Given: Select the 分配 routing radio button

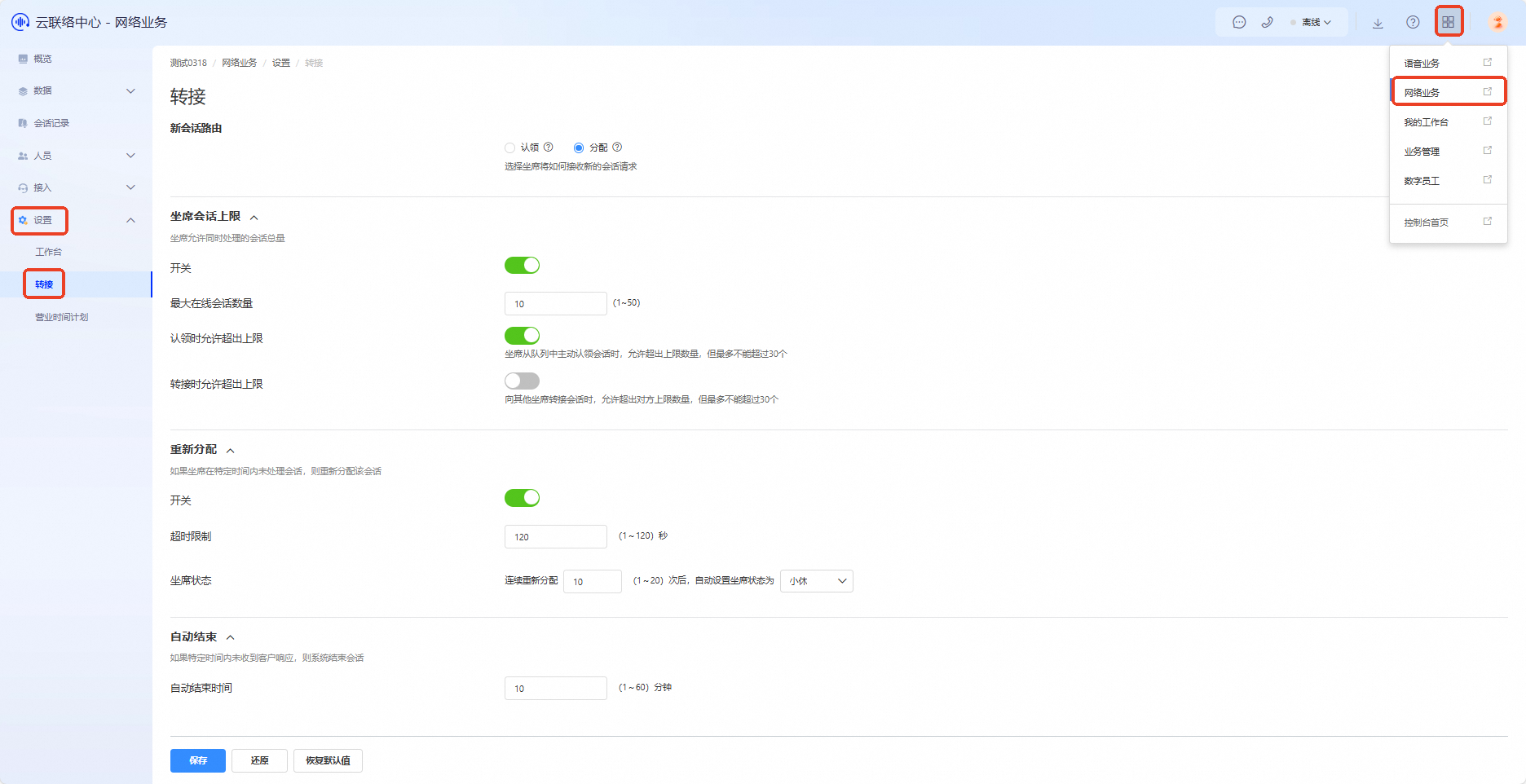Looking at the screenshot, I should tap(579, 148).
